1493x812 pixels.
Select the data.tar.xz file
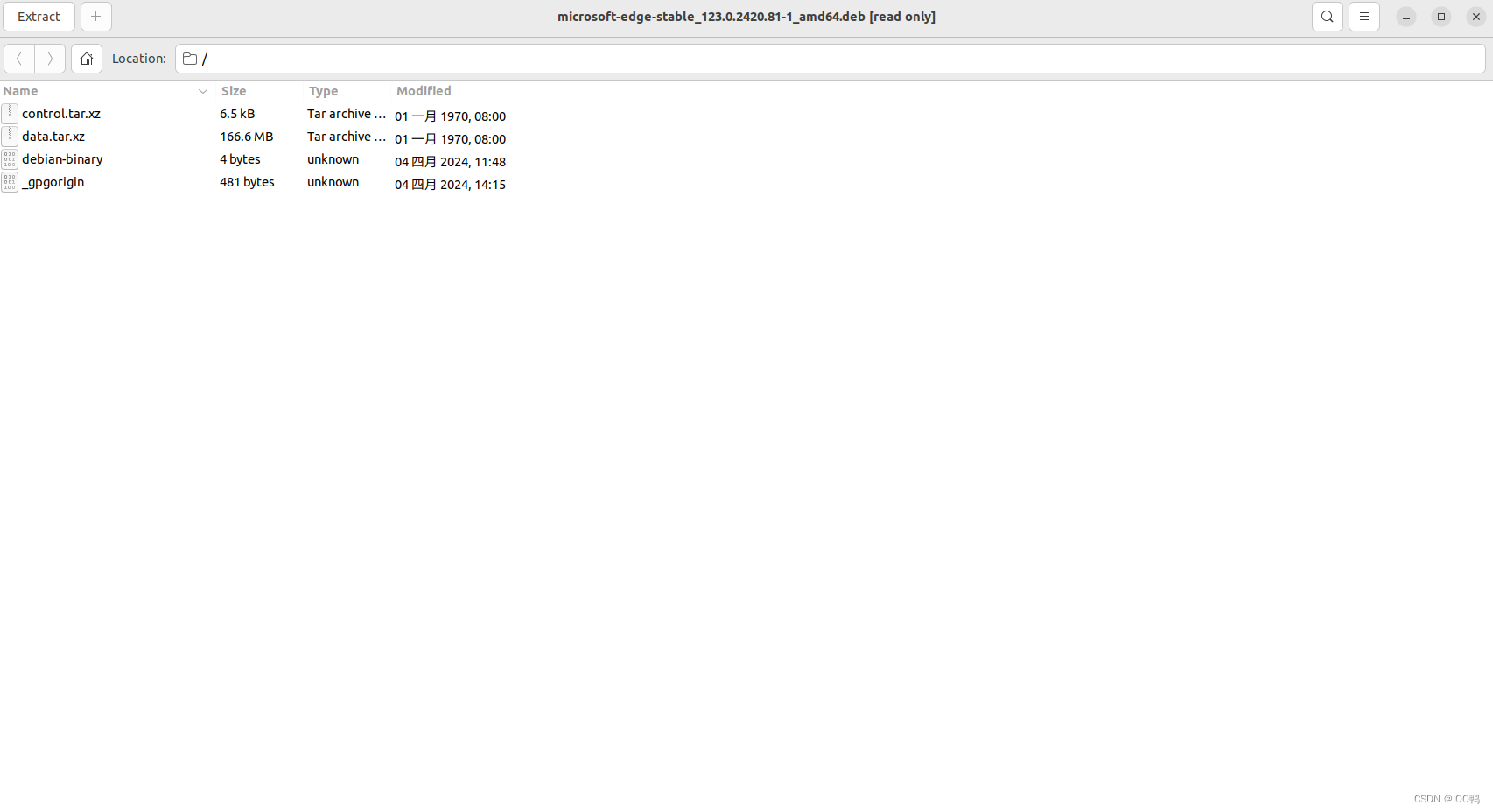[53, 136]
